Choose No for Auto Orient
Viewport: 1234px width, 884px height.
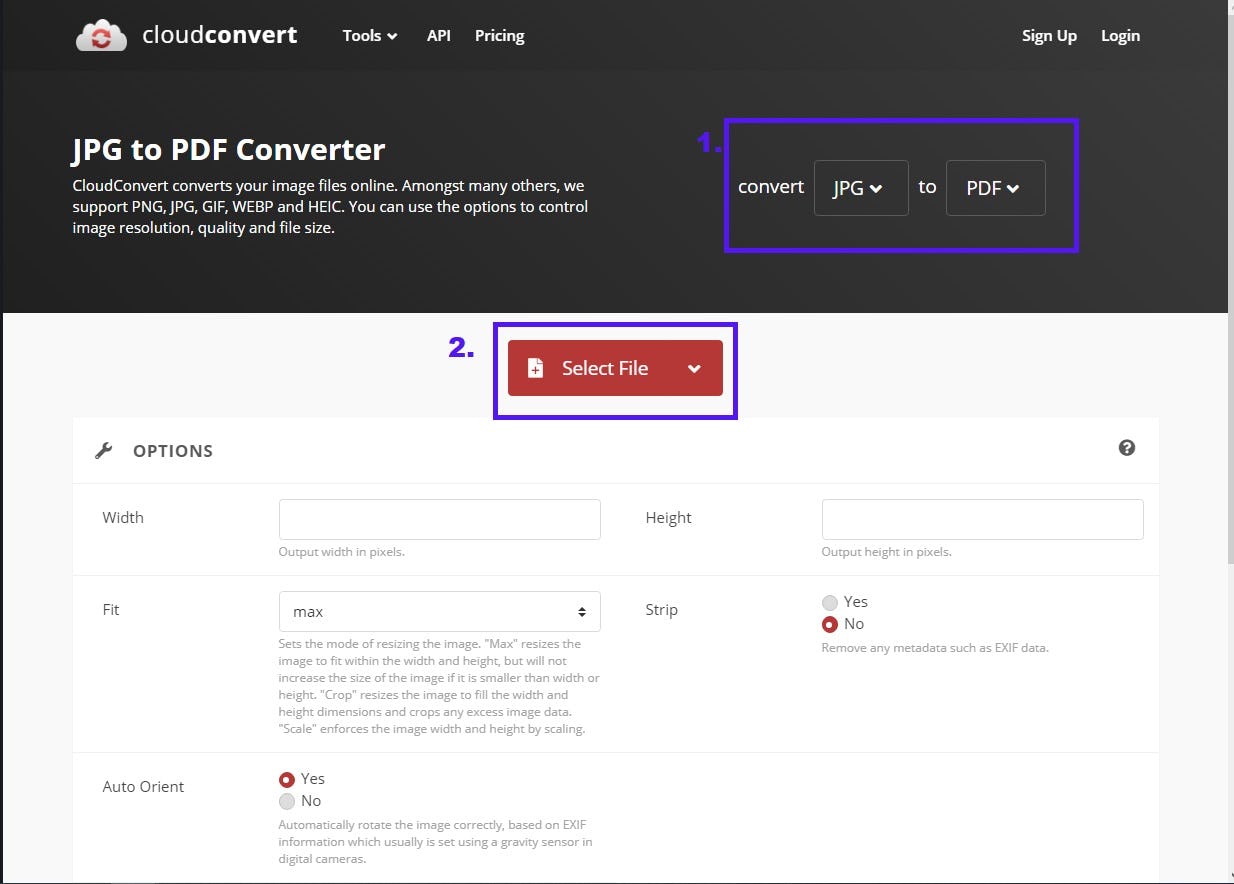tap(287, 801)
